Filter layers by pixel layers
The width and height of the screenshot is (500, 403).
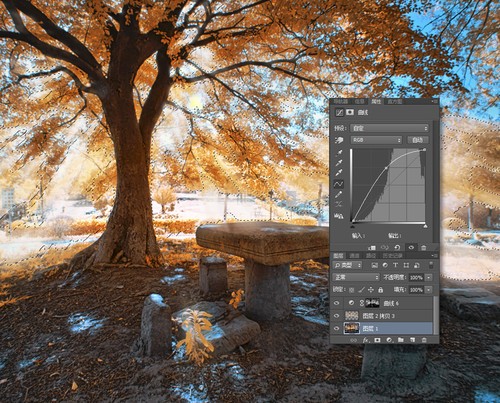pos(375,265)
